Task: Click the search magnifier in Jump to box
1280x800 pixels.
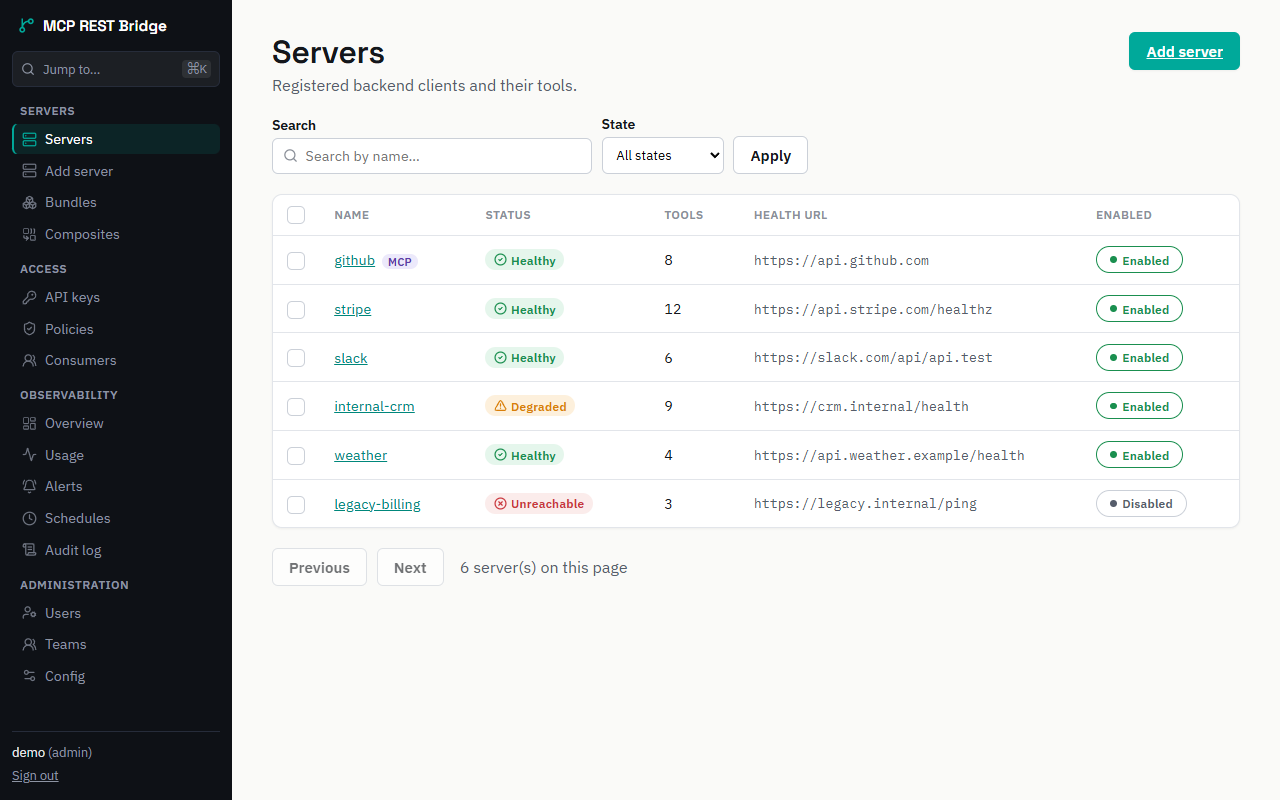Action: point(29,69)
